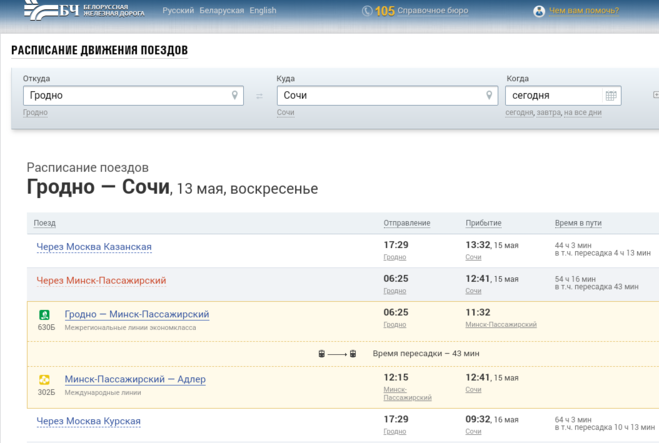
Task: Click the green train icon for 630Б
Action: point(44,315)
